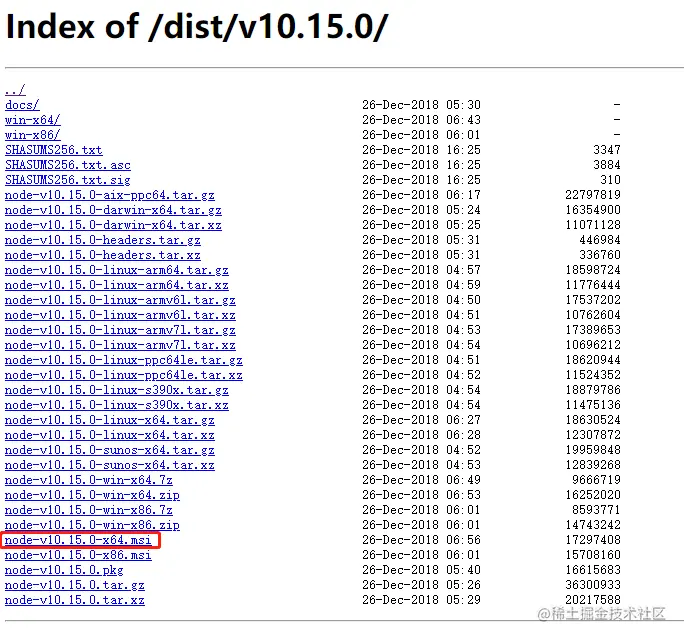Click node-v10.15.0-headers.tar.xz link
The width and height of the screenshot is (684, 640).
point(103,255)
